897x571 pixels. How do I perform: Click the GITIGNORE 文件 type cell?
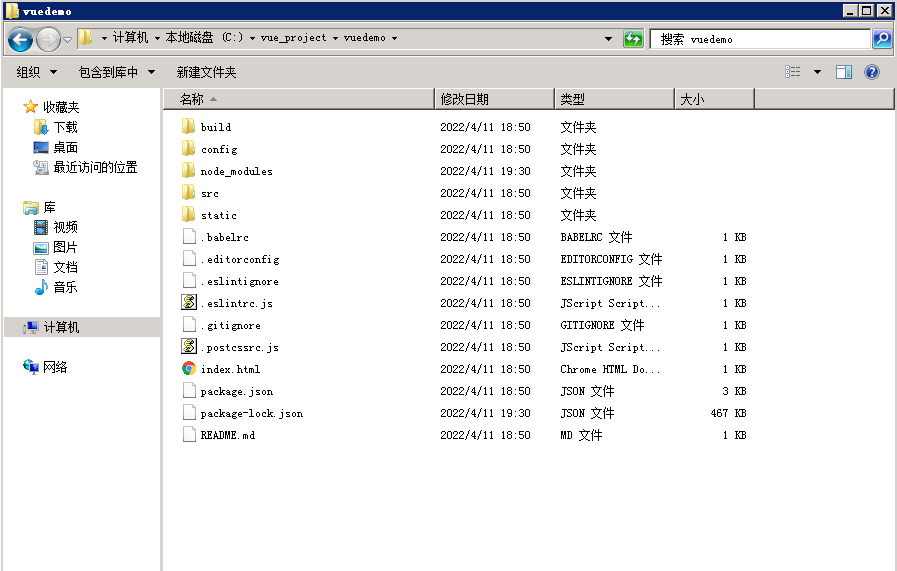pyautogui.click(x=602, y=325)
